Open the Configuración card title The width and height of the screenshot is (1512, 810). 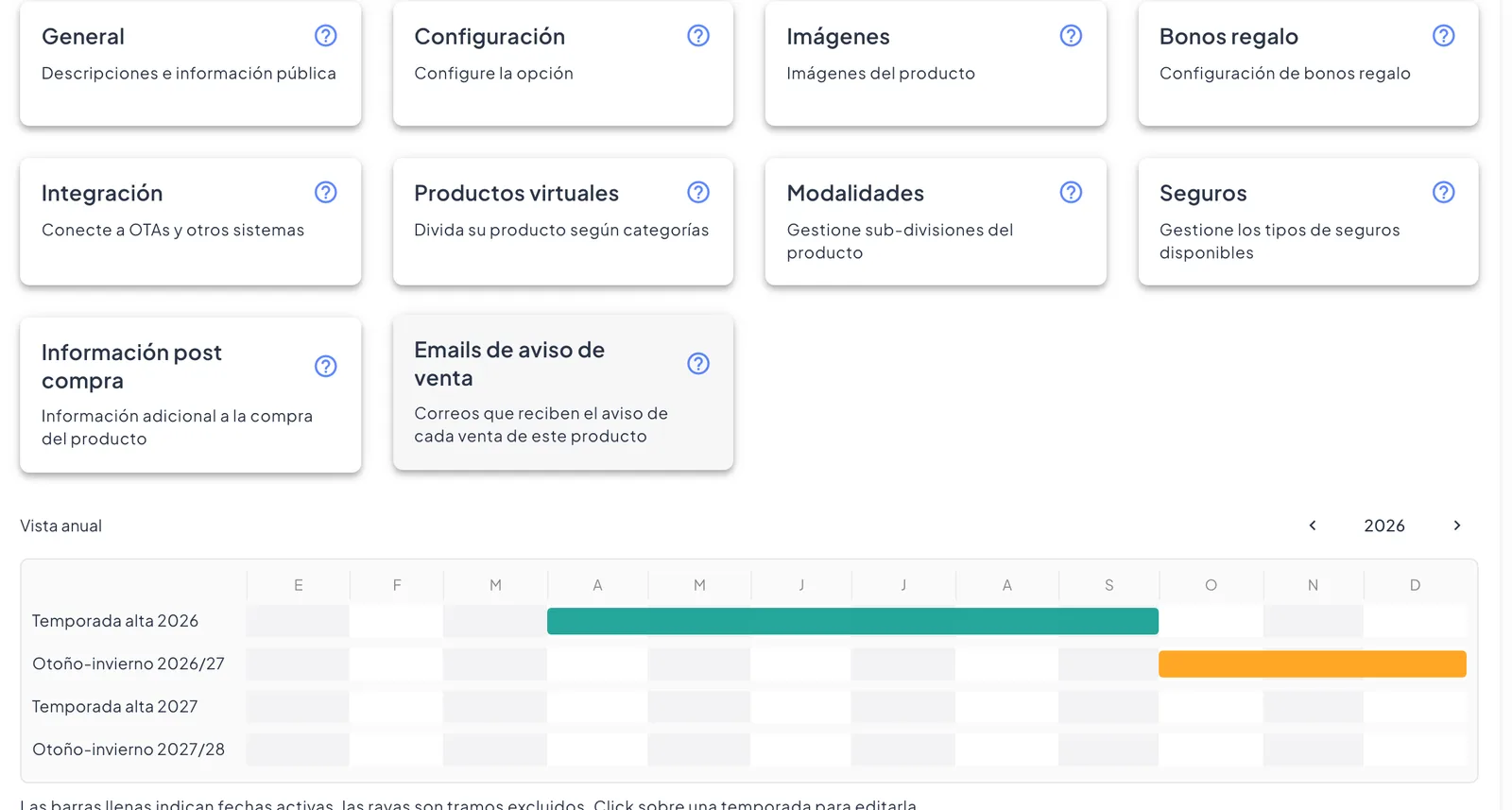(x=490, y=37)
